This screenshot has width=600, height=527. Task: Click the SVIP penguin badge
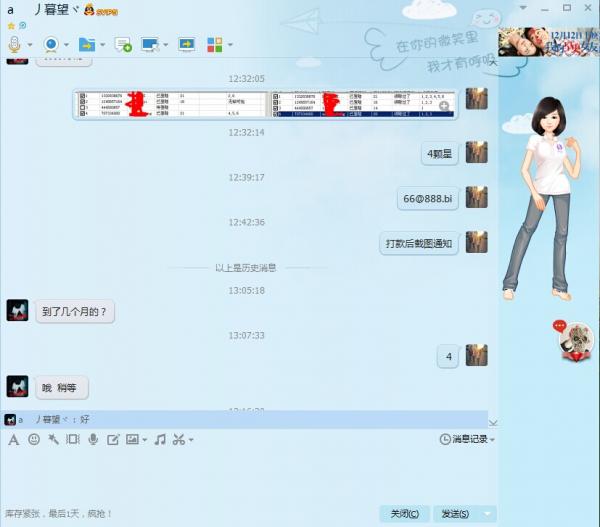(101, 10)
